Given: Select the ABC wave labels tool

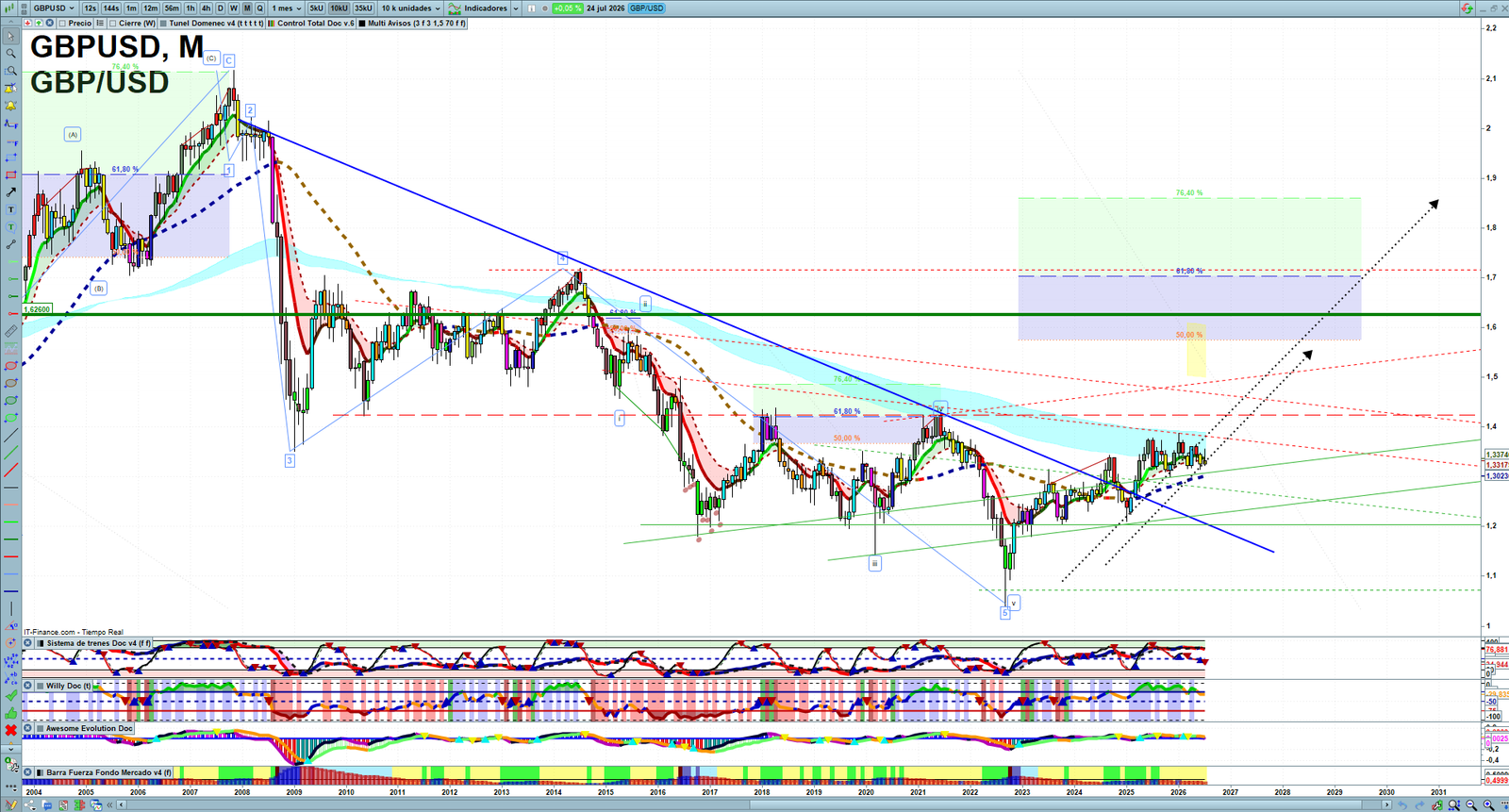Looking at the screenshot, I should click(10, 677).
